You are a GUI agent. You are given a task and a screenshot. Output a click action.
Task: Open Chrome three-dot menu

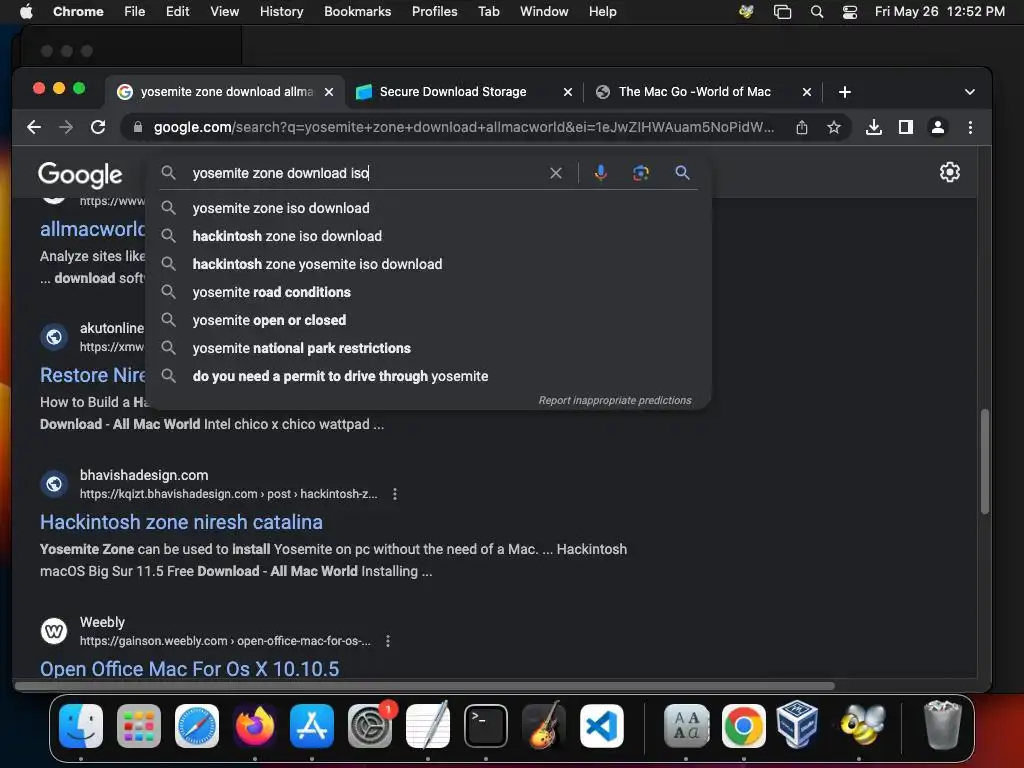coord(970,127)
